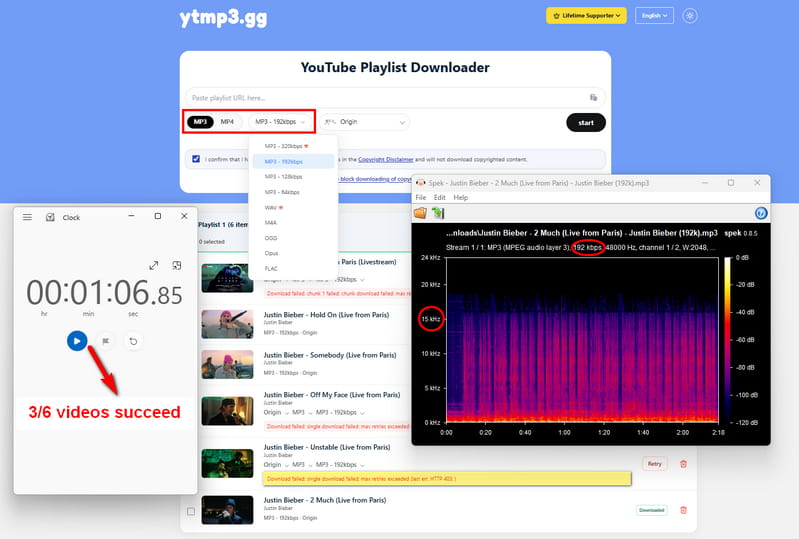Viewport: 799px width, 539px height.
Task: Choose FLAC format option
Action: (293, 268)
